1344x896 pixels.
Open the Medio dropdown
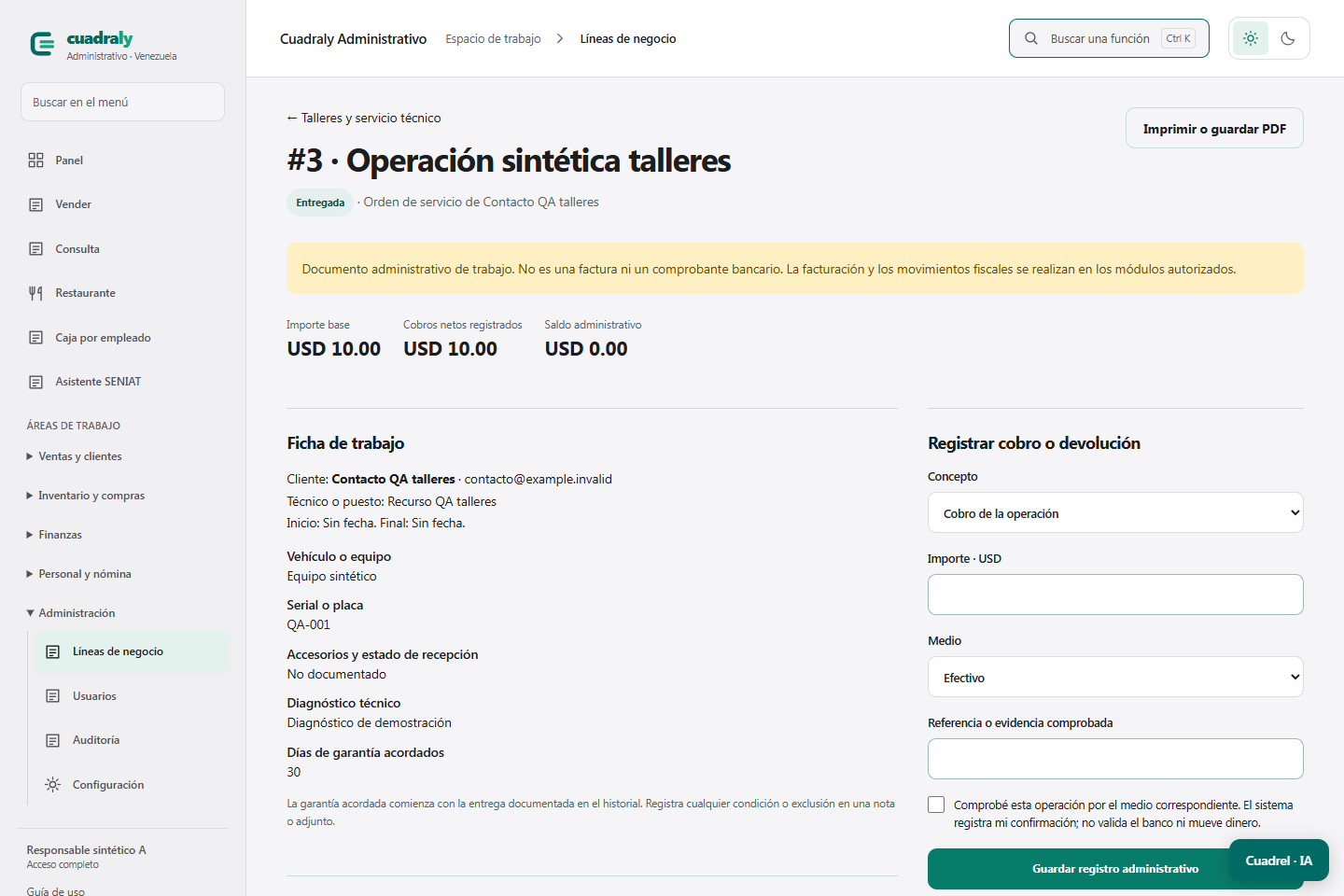(x=1115, y=677)
